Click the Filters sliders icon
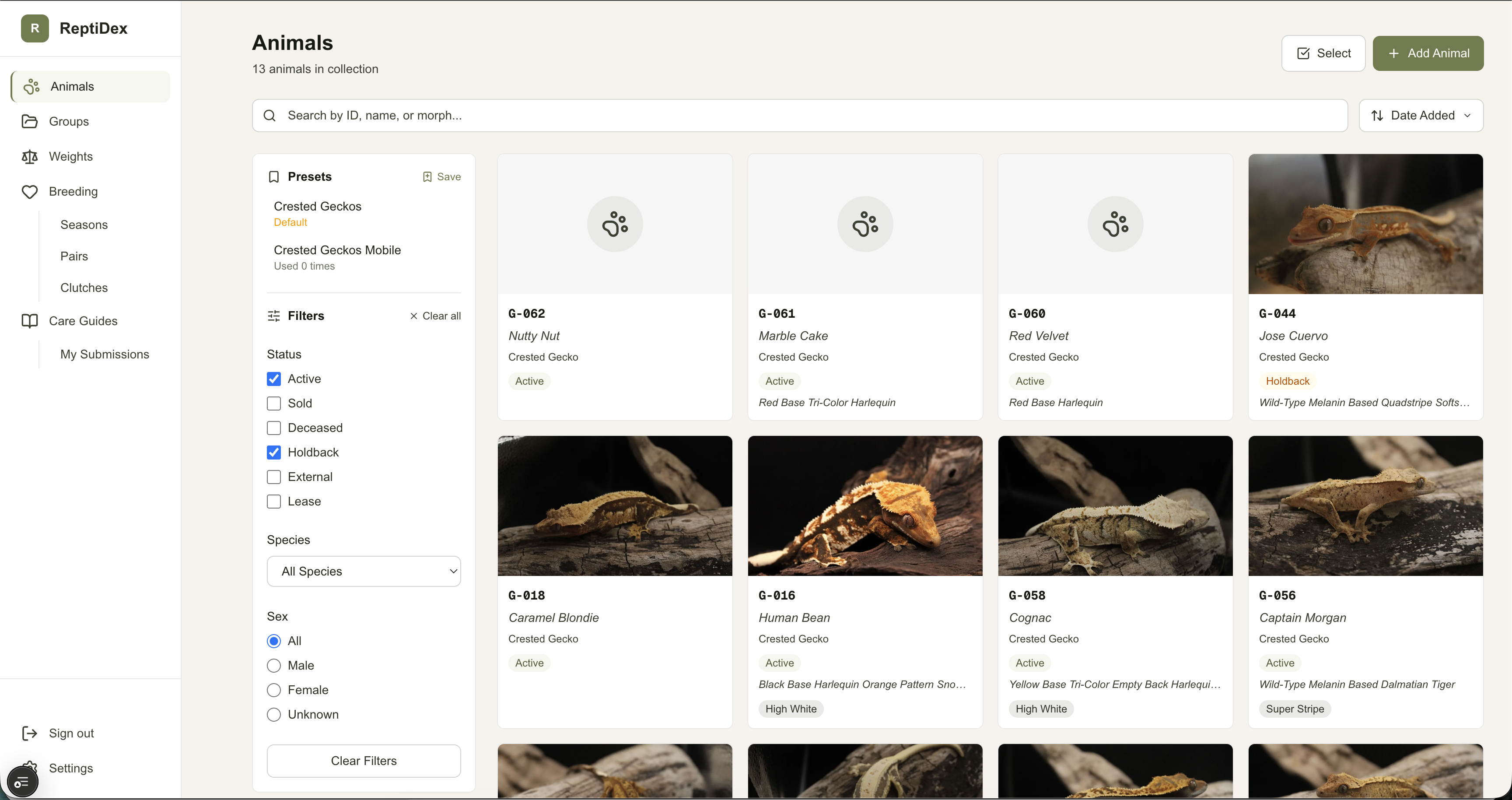The height and width of the screenshot is (800, 1512). pyautogui.click(x=273, y=316)
